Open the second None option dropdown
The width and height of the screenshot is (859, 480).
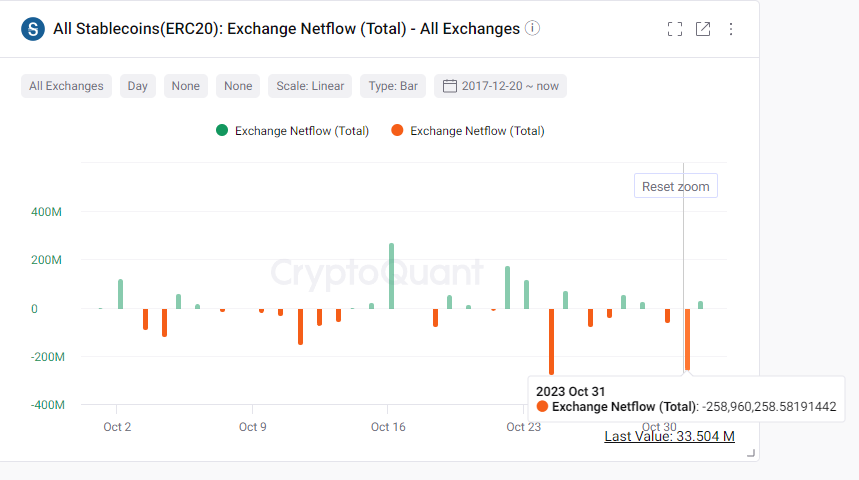(238, 86)
